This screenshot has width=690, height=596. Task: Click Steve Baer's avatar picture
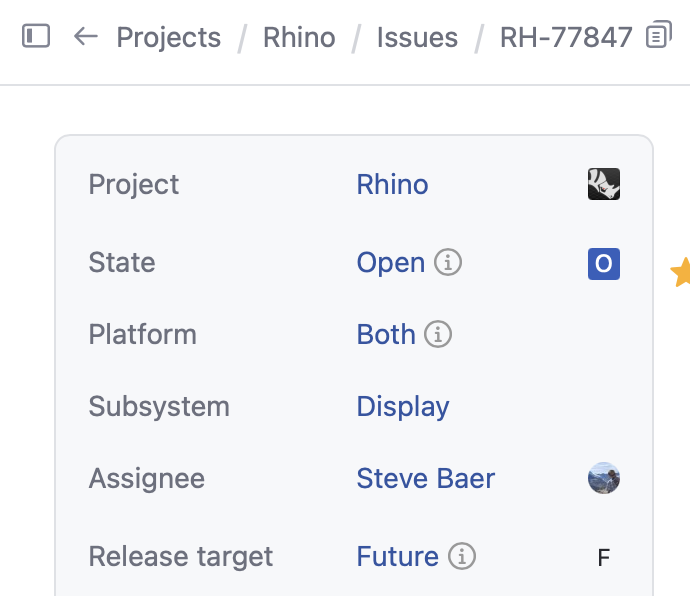(x=604, y=478)
